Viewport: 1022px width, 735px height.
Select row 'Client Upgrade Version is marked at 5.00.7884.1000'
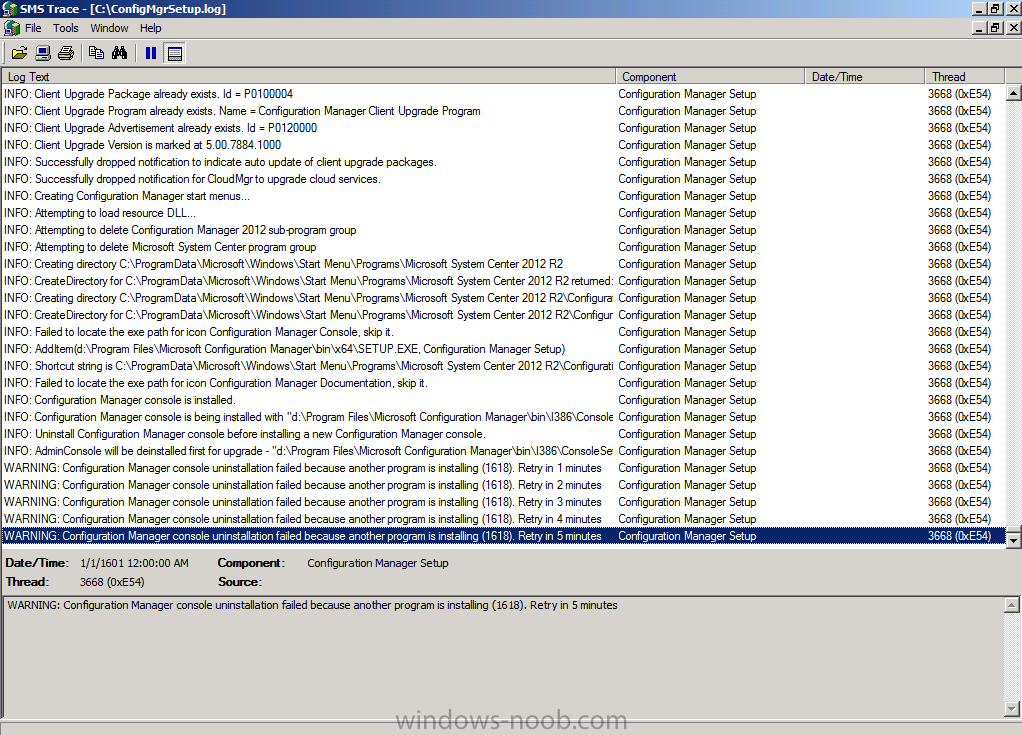coord(503,145)
